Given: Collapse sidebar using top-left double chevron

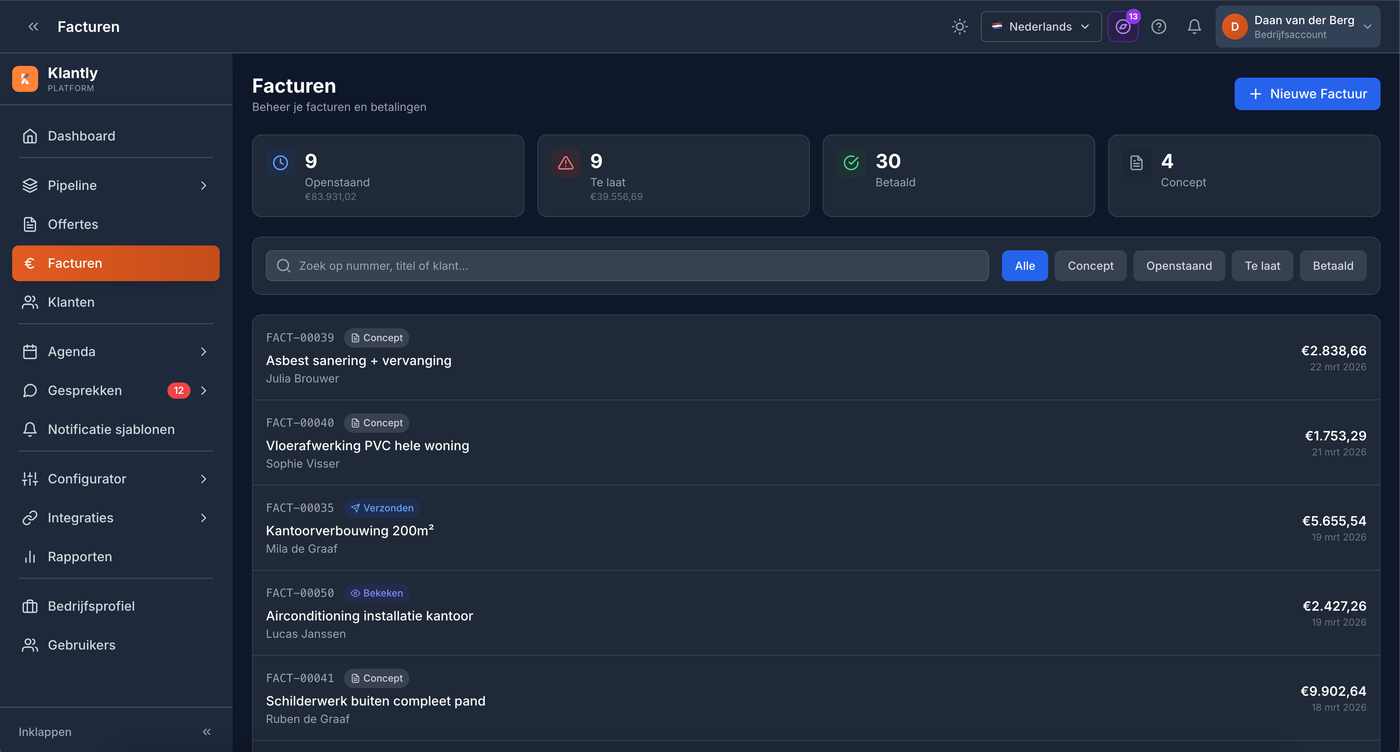Looking at the screenshot, I should click(33, 27).
